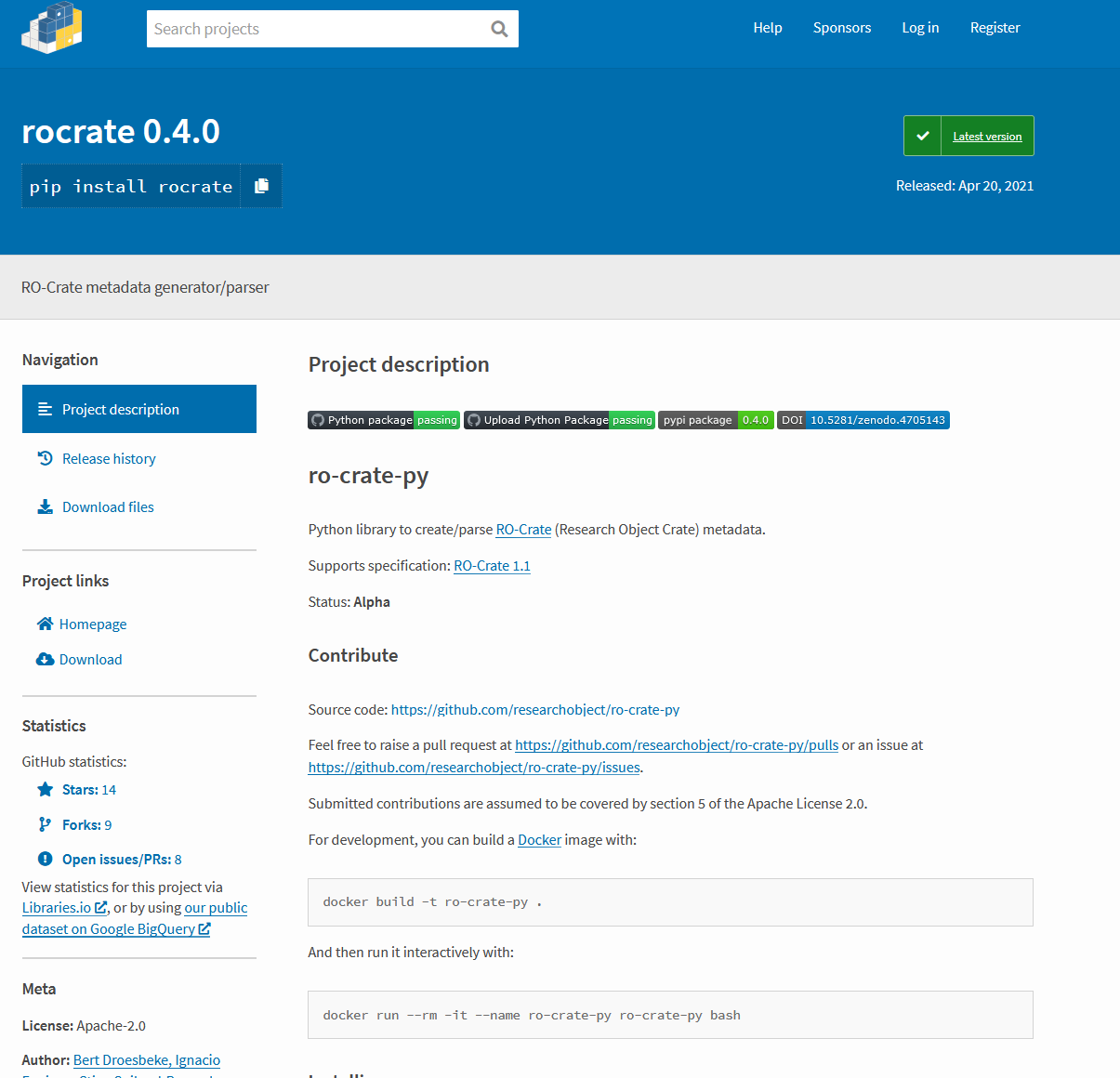The image size is (1120, 1078).
Task: Click the 'Contribute' heading
Action: [x=353, y=655]
